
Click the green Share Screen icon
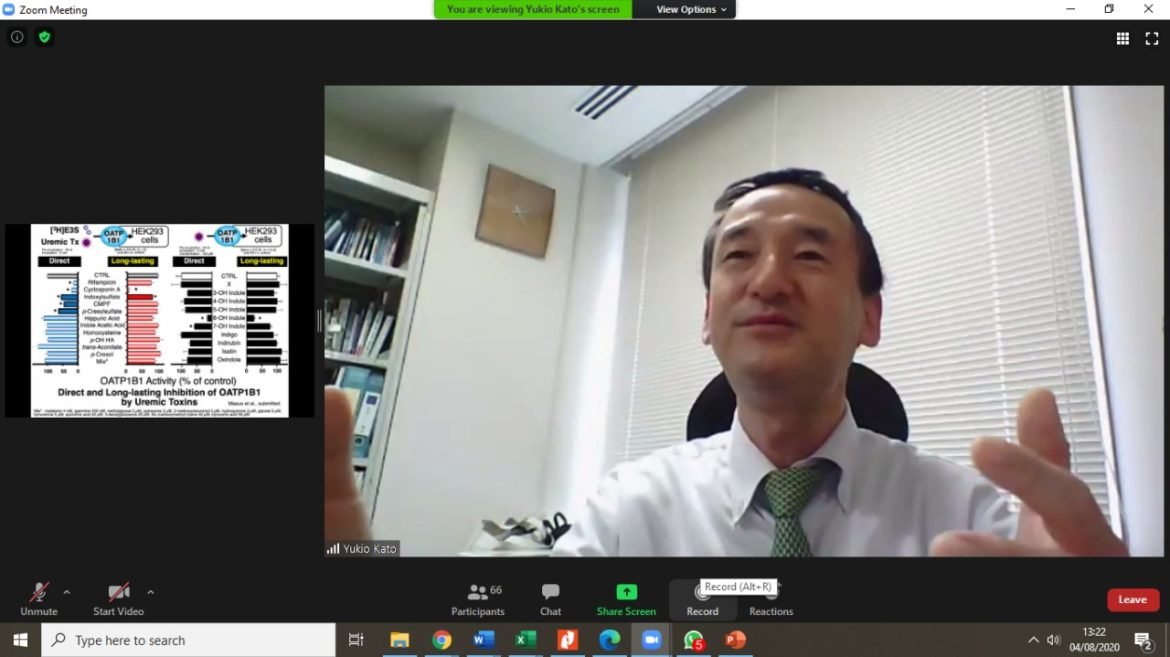pos(626,592)
